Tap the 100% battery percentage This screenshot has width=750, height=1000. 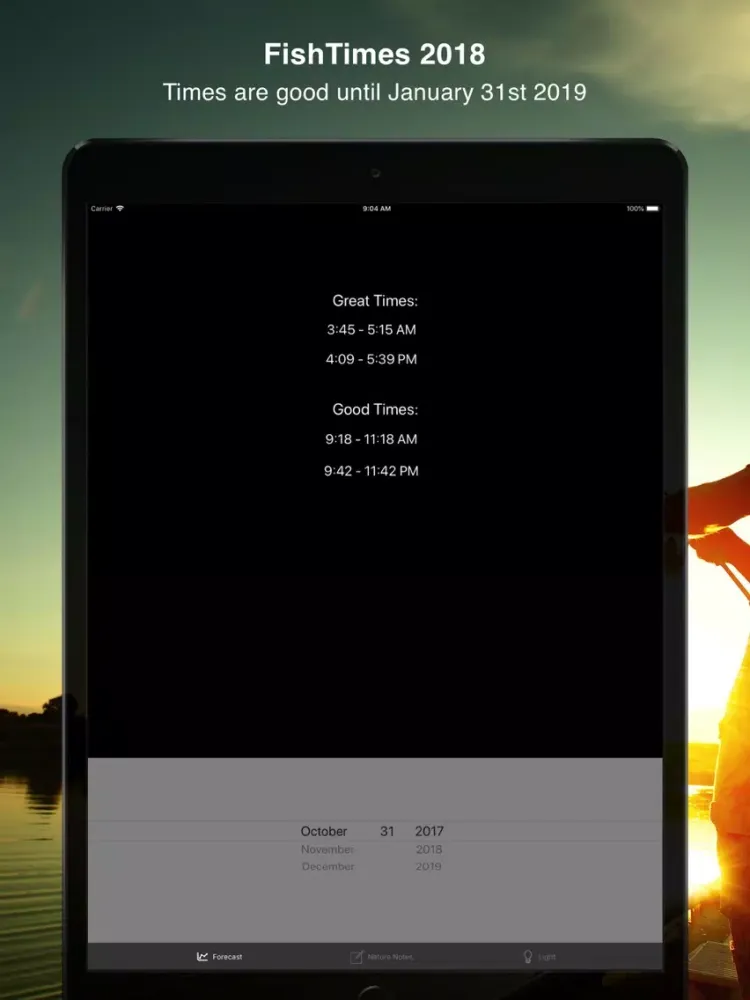(x=635, y=209)
